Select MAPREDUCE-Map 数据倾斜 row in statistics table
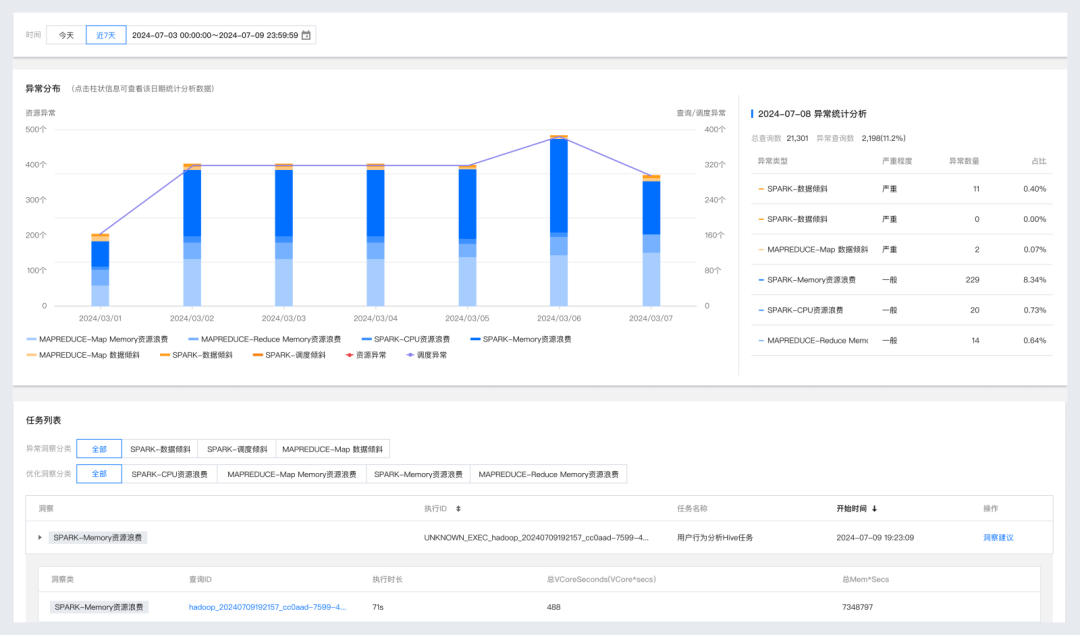 (902, 249)
